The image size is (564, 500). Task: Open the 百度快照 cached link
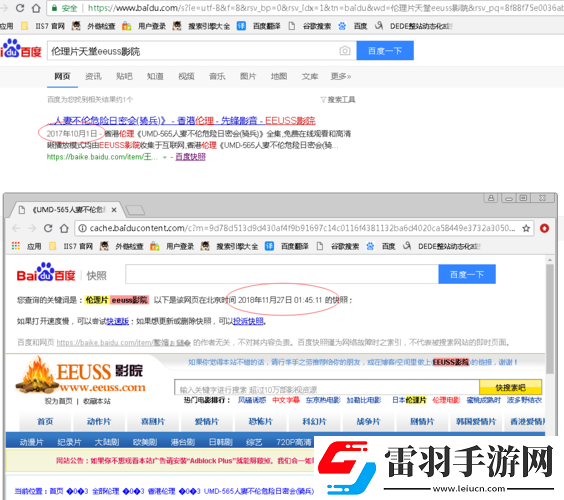[190, 157]
